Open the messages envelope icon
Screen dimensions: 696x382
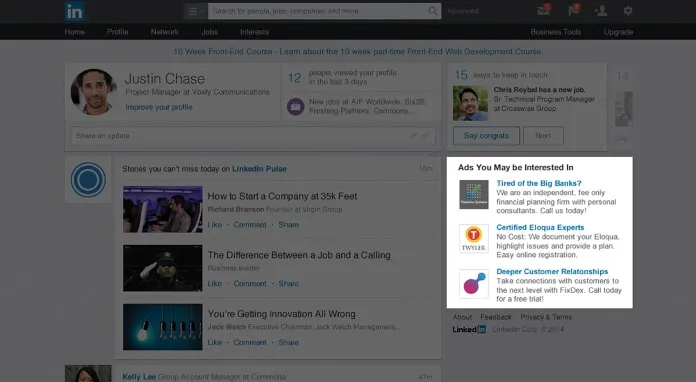tap(543, 11)
